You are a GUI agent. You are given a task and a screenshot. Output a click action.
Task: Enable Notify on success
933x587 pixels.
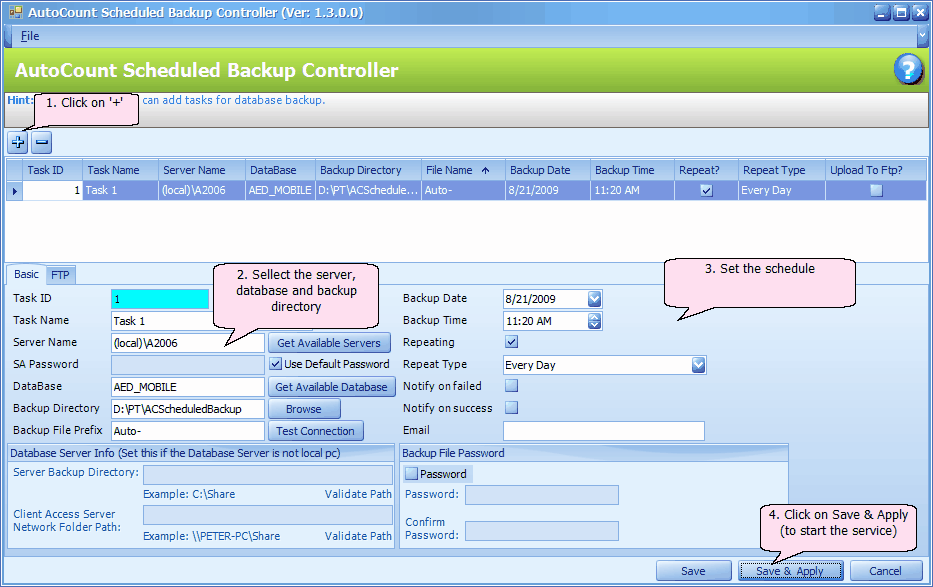pyautogui.click(x=511, y=408)
